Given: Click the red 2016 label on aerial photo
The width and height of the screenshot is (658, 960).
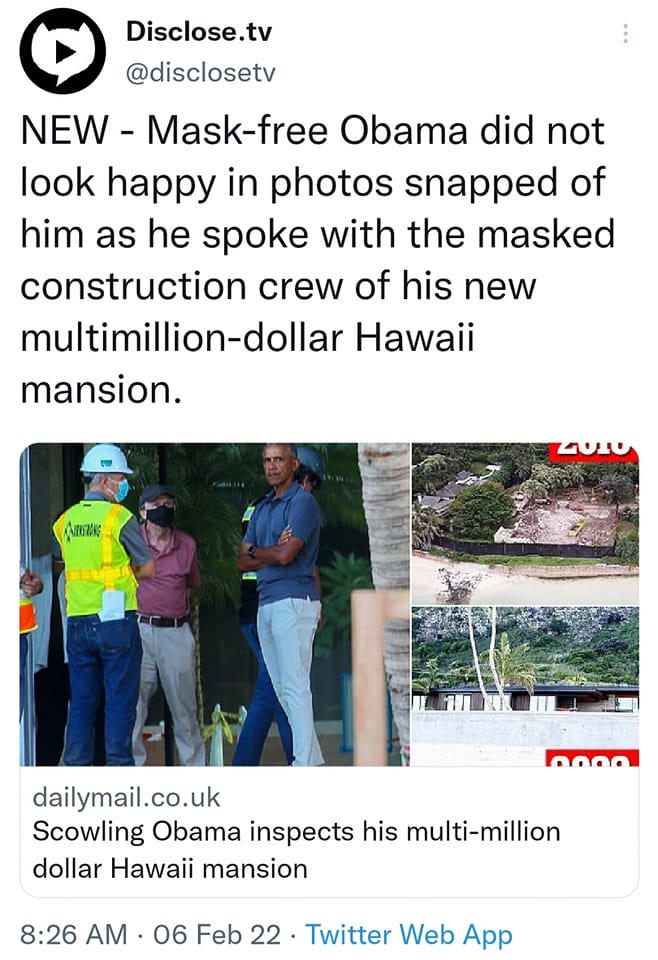Looking at the screenshot, I should coord(594,451).
